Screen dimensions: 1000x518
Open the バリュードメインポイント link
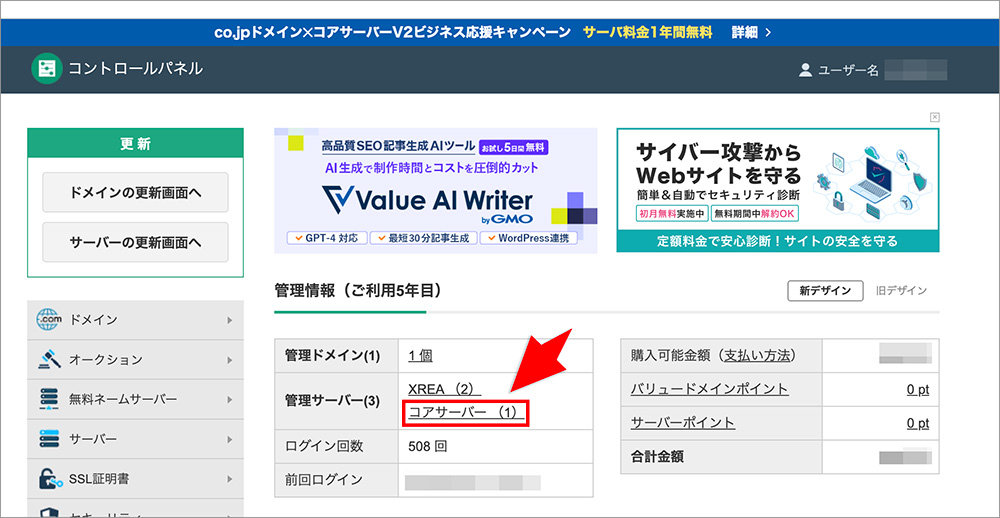pos(709,388)
